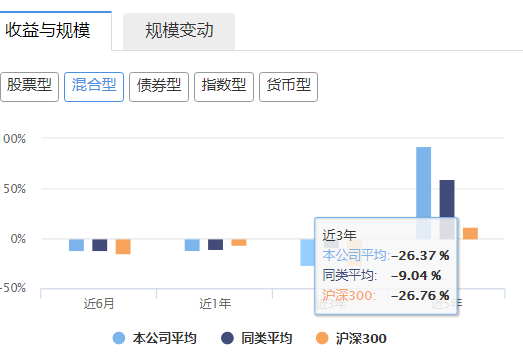Click the 近5年 orange 沪深300 bar
523x364 pixels.
click(470, 234)
